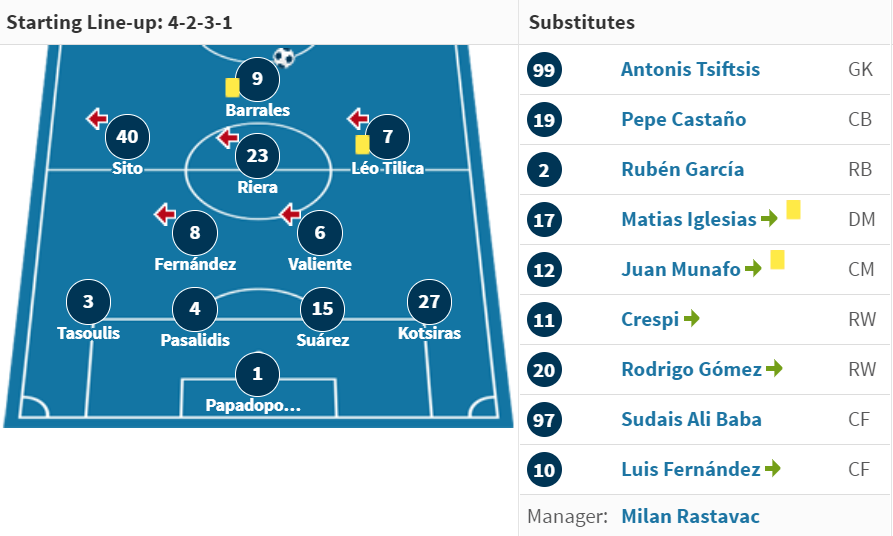Click the number 23 Riera circle
This screenshot has height=536, width=893.
(257, 156)
